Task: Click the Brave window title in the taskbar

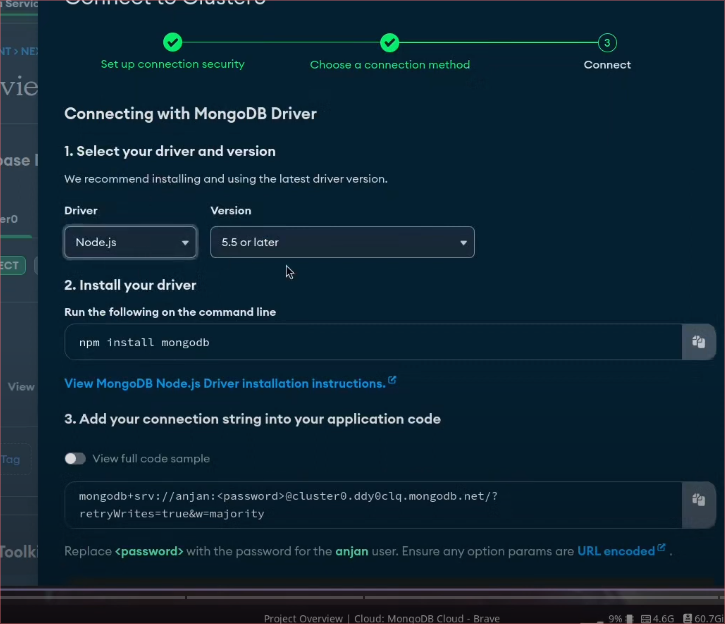Action: 381,618
